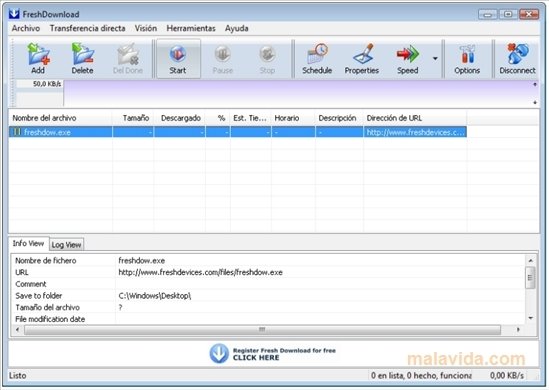The image size is (549, 390).
Task: Click the File modification date row
Action: tap(268, 319)
